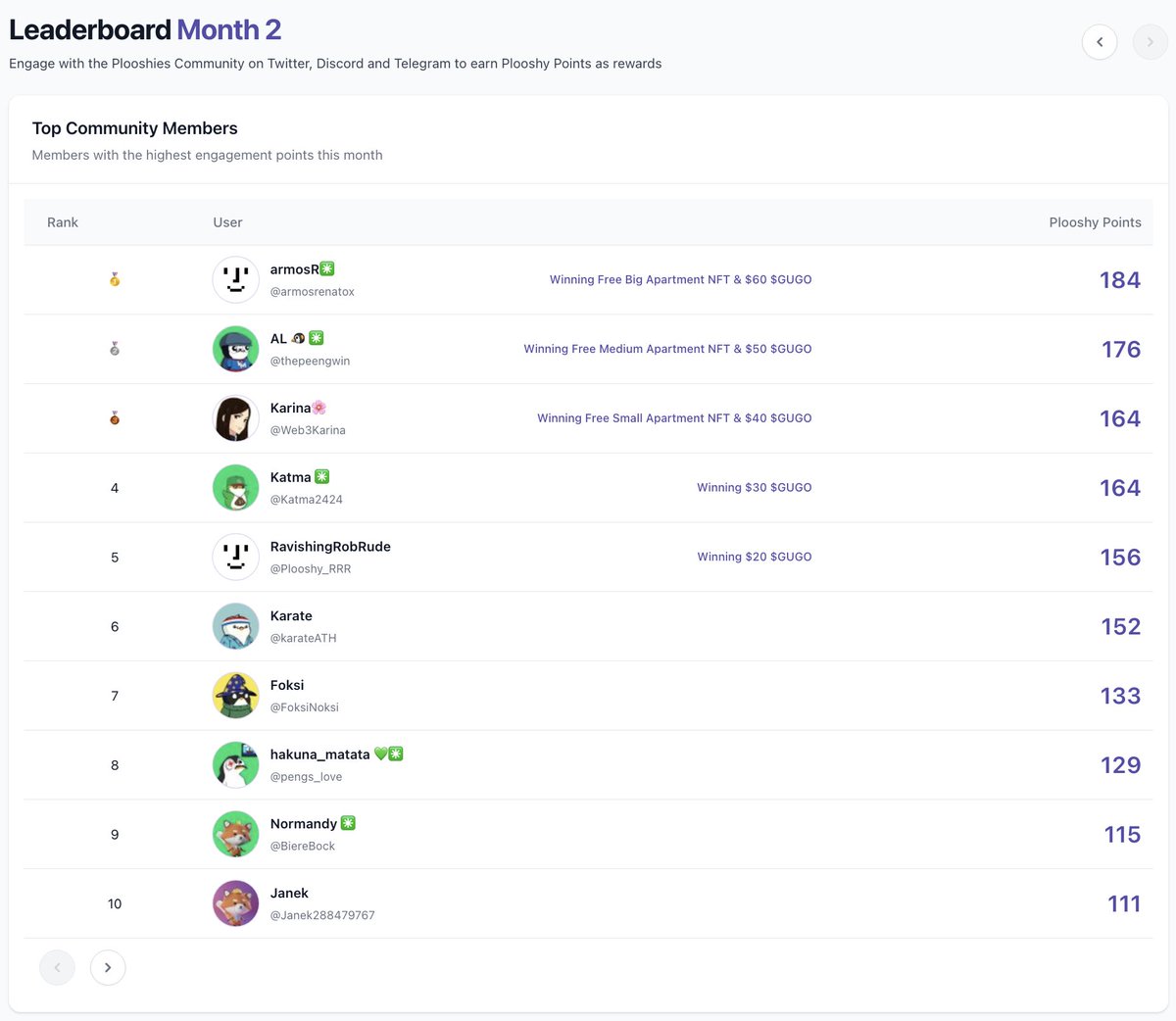Click the User column header

click(x=227, y=222)
